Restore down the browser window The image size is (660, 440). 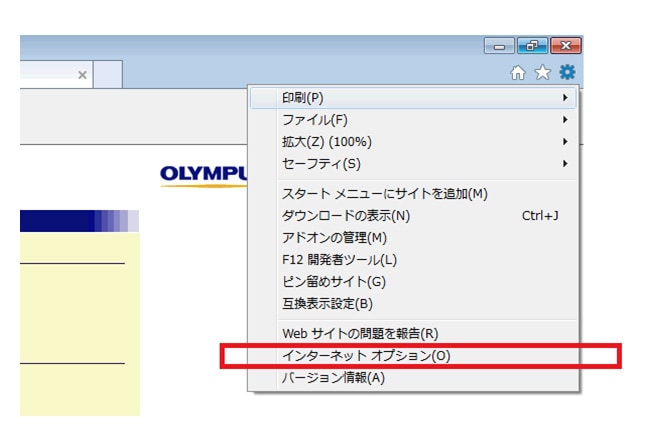532,45
